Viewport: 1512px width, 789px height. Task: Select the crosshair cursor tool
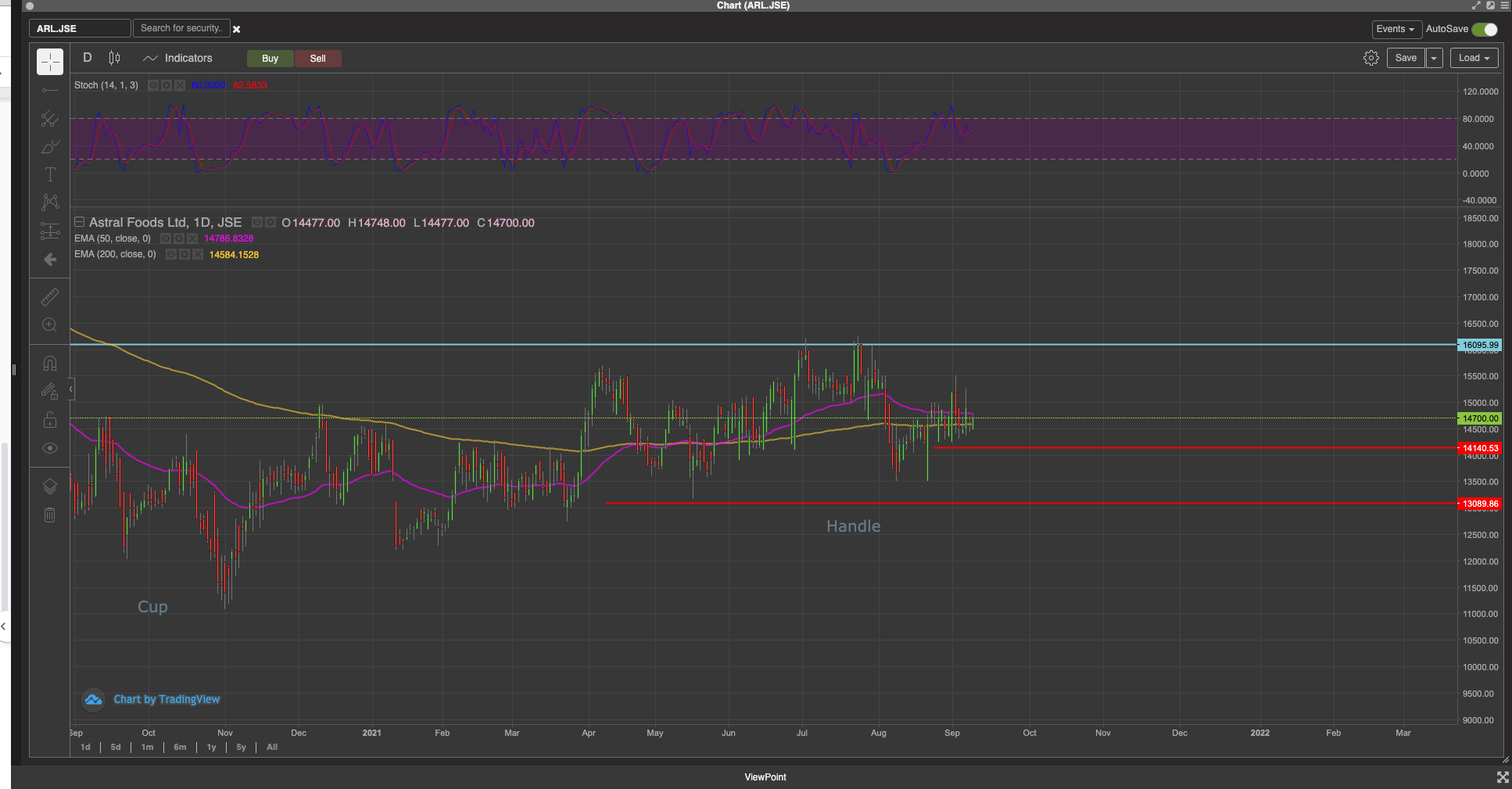click(50, 62)
